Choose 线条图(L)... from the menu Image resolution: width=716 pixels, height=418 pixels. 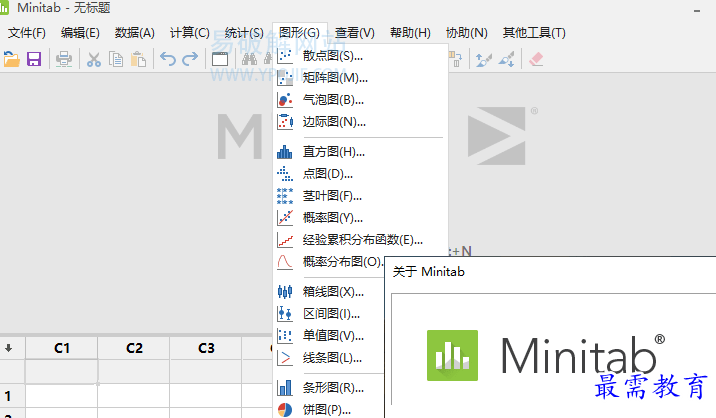coord(329,357)
